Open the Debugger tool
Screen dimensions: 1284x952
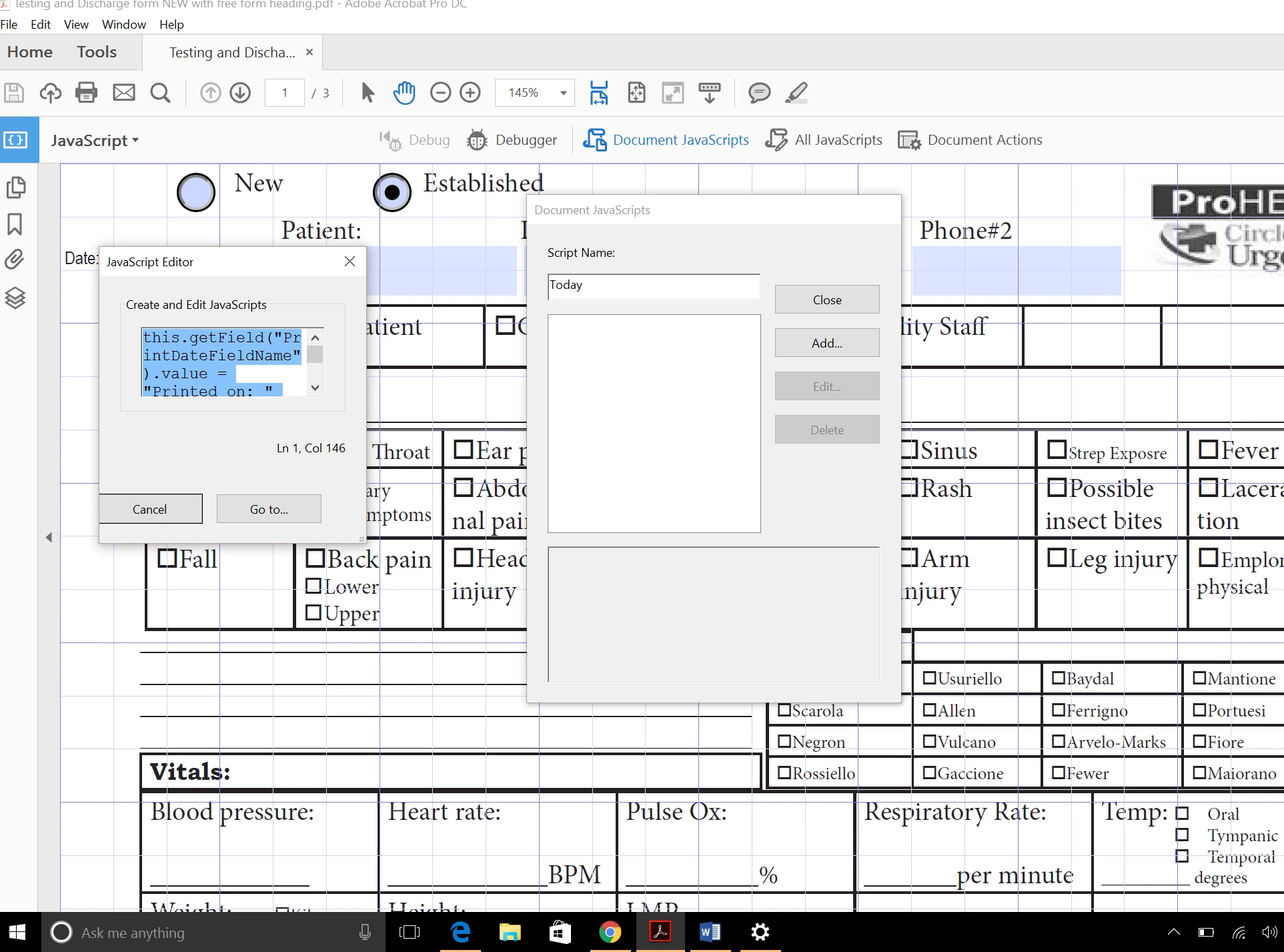512,140
